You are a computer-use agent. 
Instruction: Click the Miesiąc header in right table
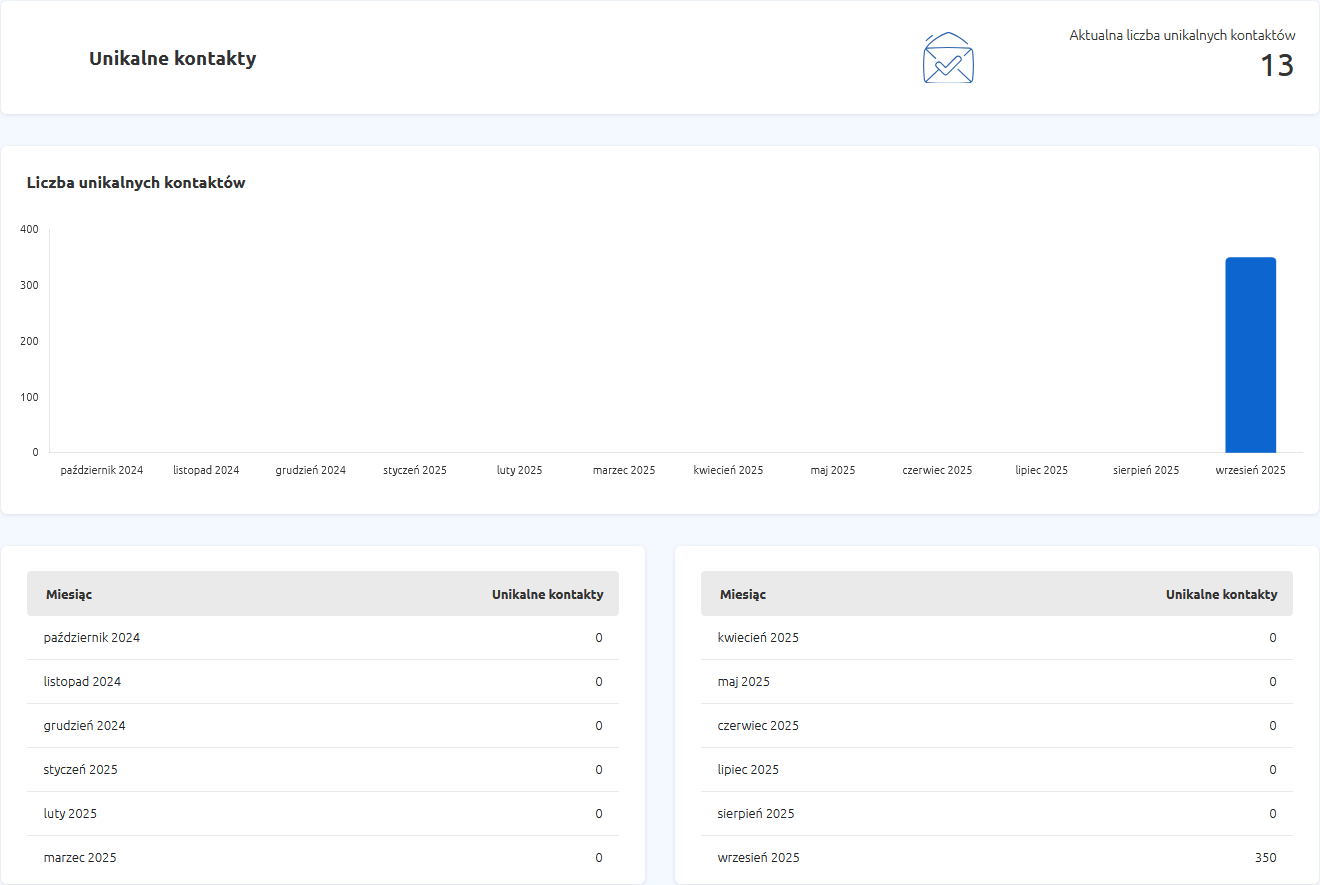(743, 594)
